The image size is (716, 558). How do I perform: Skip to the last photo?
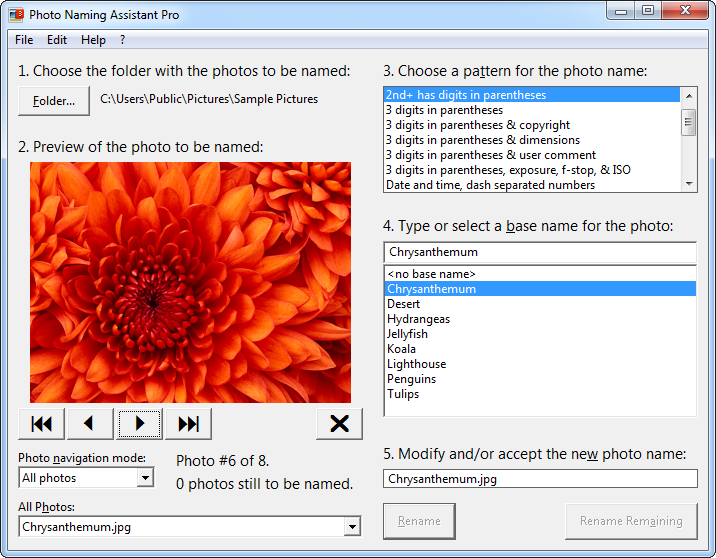[188, 424]
